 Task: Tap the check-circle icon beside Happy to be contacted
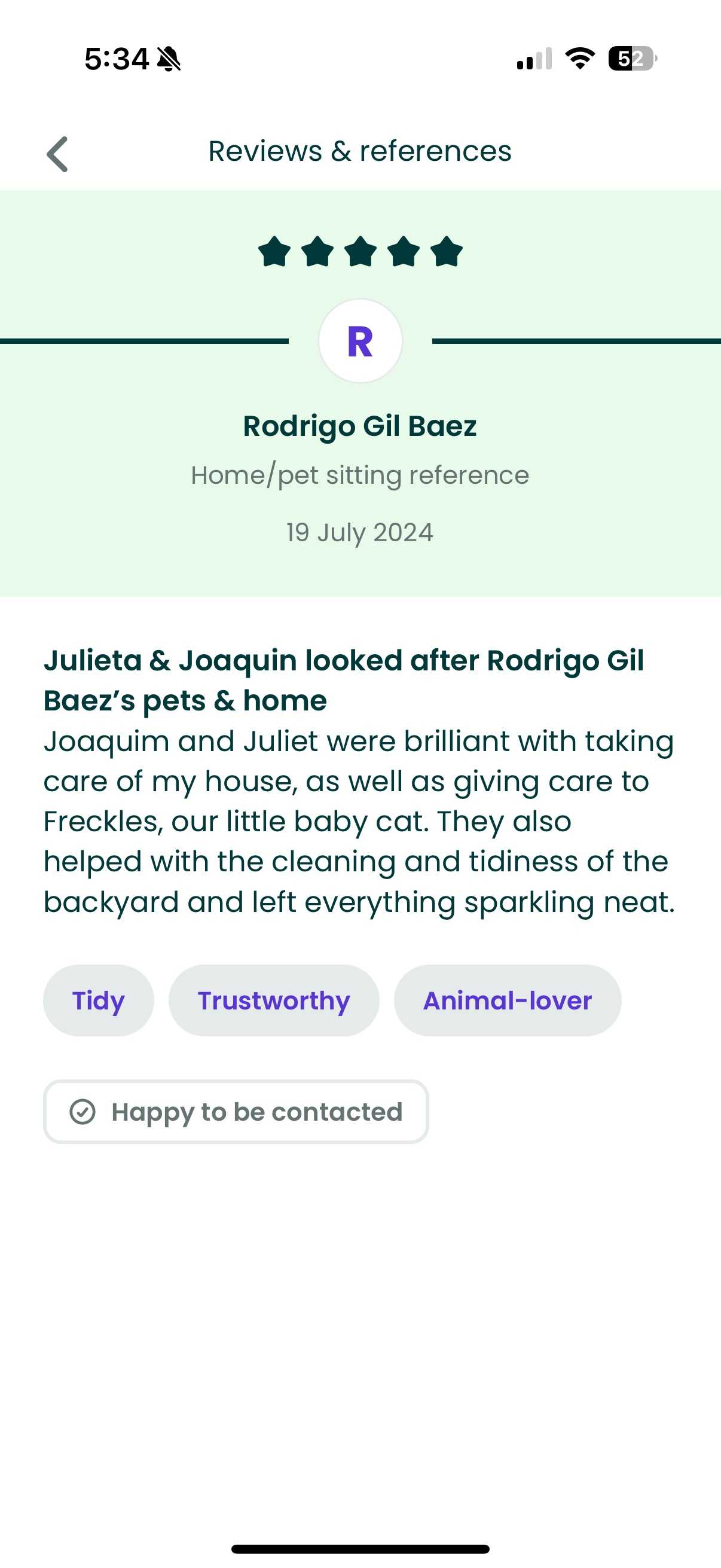click(x=83, y=1112)
